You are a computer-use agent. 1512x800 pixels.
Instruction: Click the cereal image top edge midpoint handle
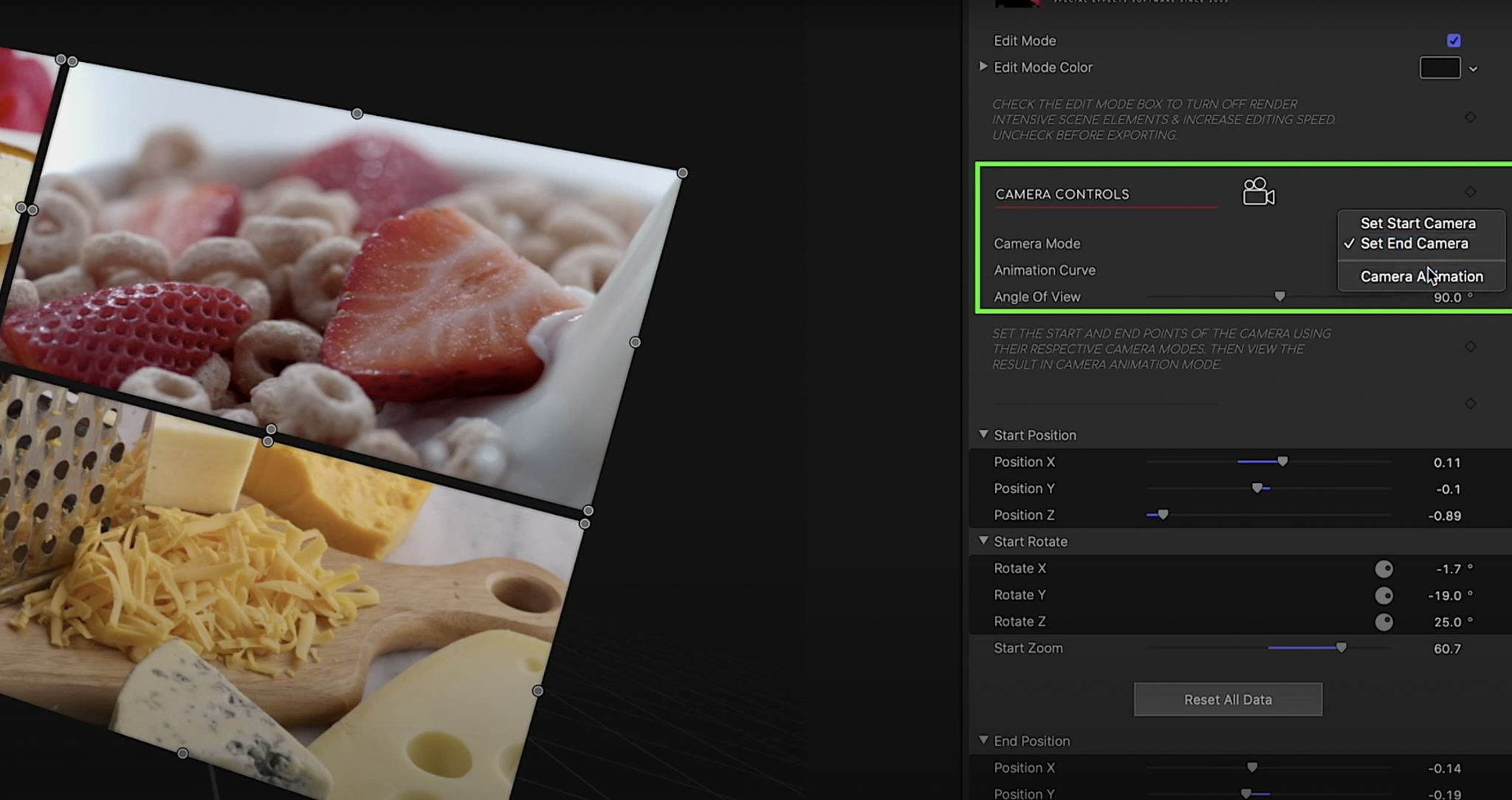coord(357,114)
